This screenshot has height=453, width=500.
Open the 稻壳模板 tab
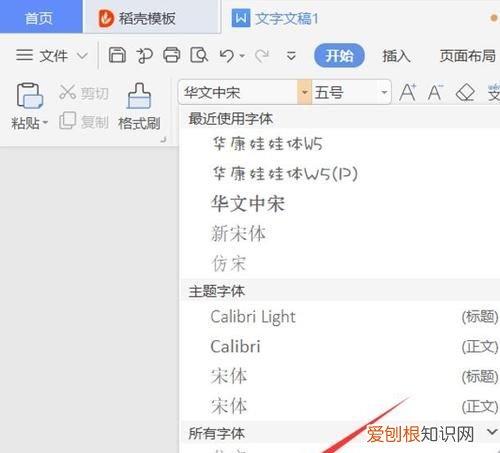pos(152,18)
